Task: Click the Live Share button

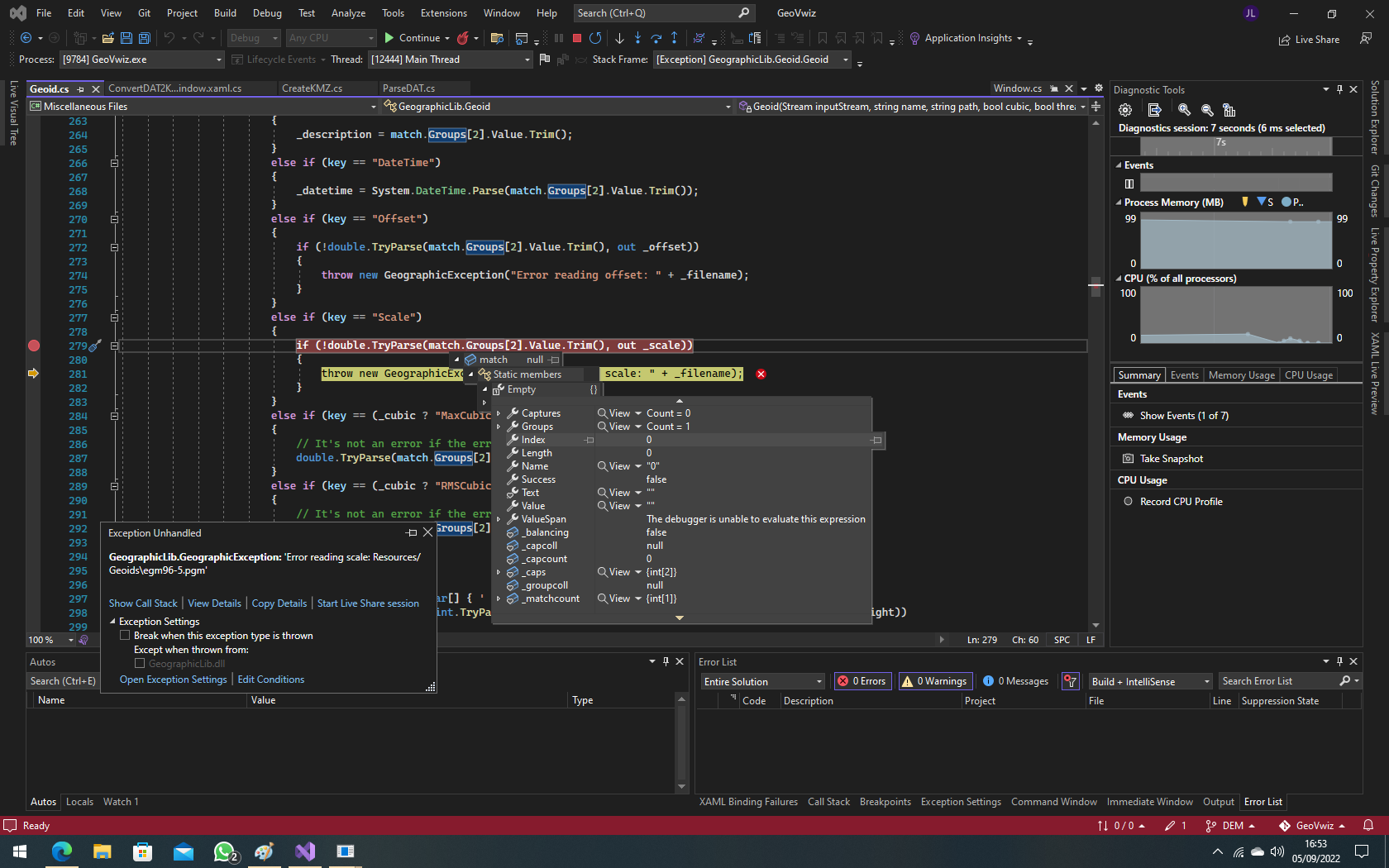Action: tap(1309, 39)
